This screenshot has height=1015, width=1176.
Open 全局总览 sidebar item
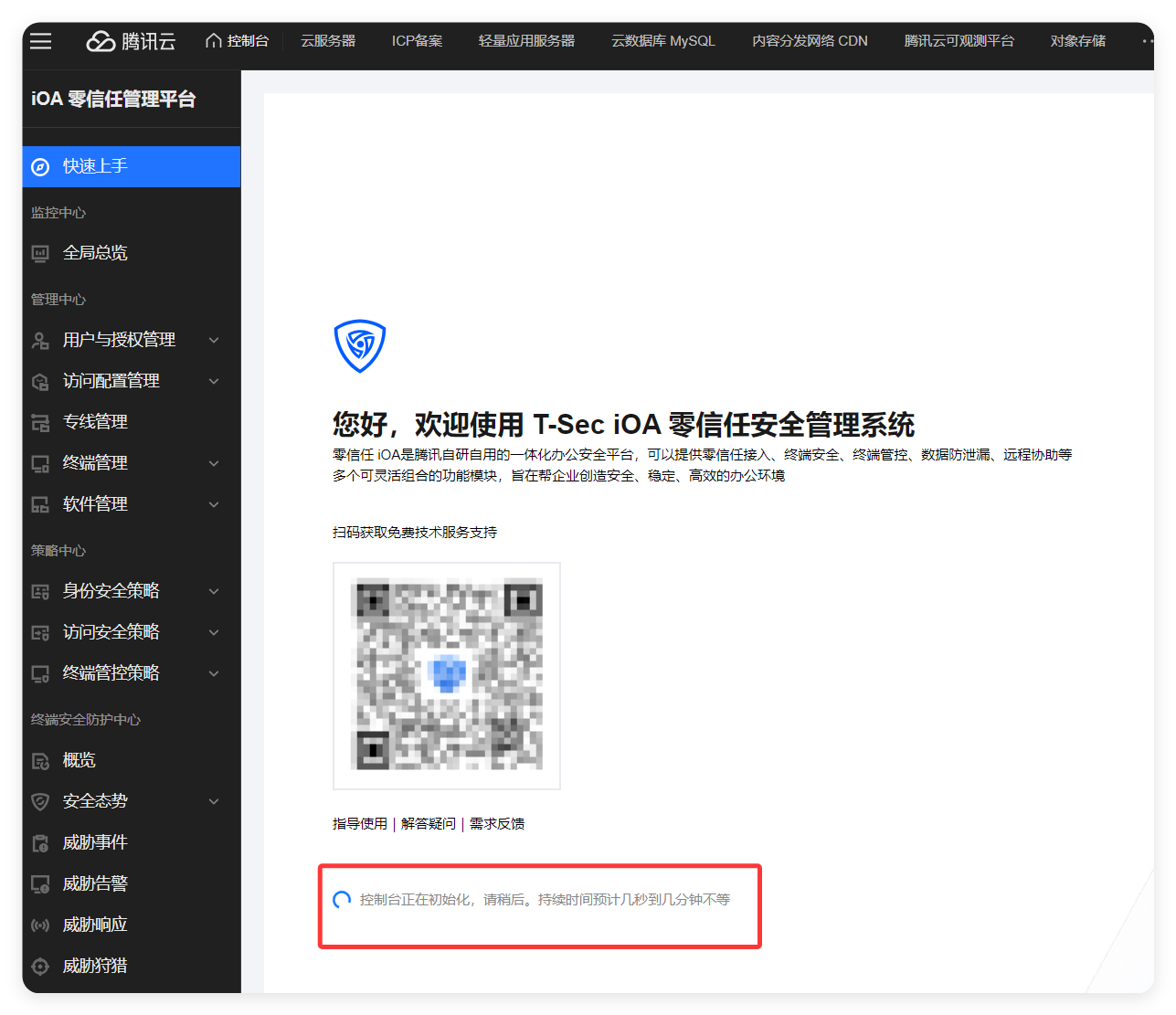coord(132,253)
